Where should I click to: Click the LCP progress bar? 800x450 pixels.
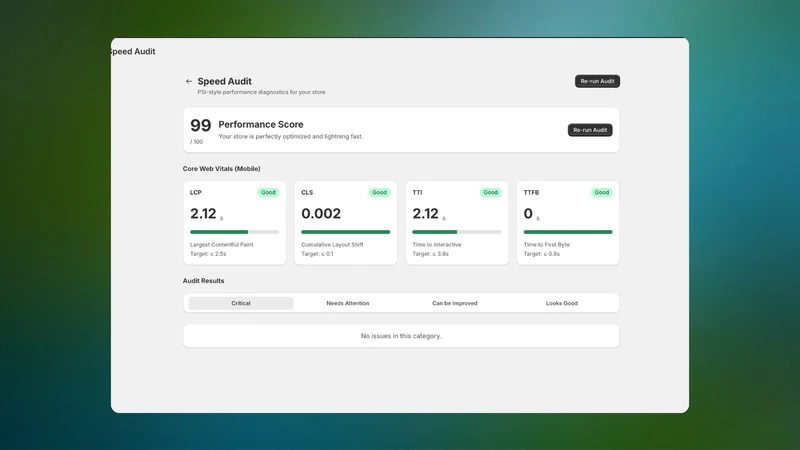[234, 232]
